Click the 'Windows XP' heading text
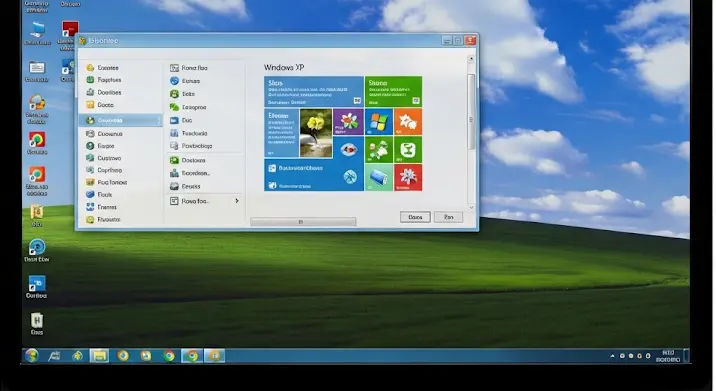 (284, 68)
